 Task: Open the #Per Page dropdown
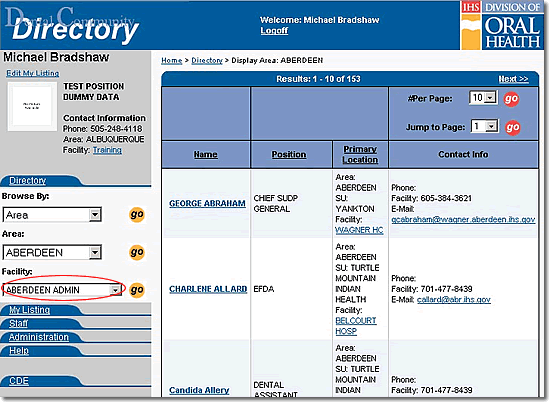[x=483, y=98]
